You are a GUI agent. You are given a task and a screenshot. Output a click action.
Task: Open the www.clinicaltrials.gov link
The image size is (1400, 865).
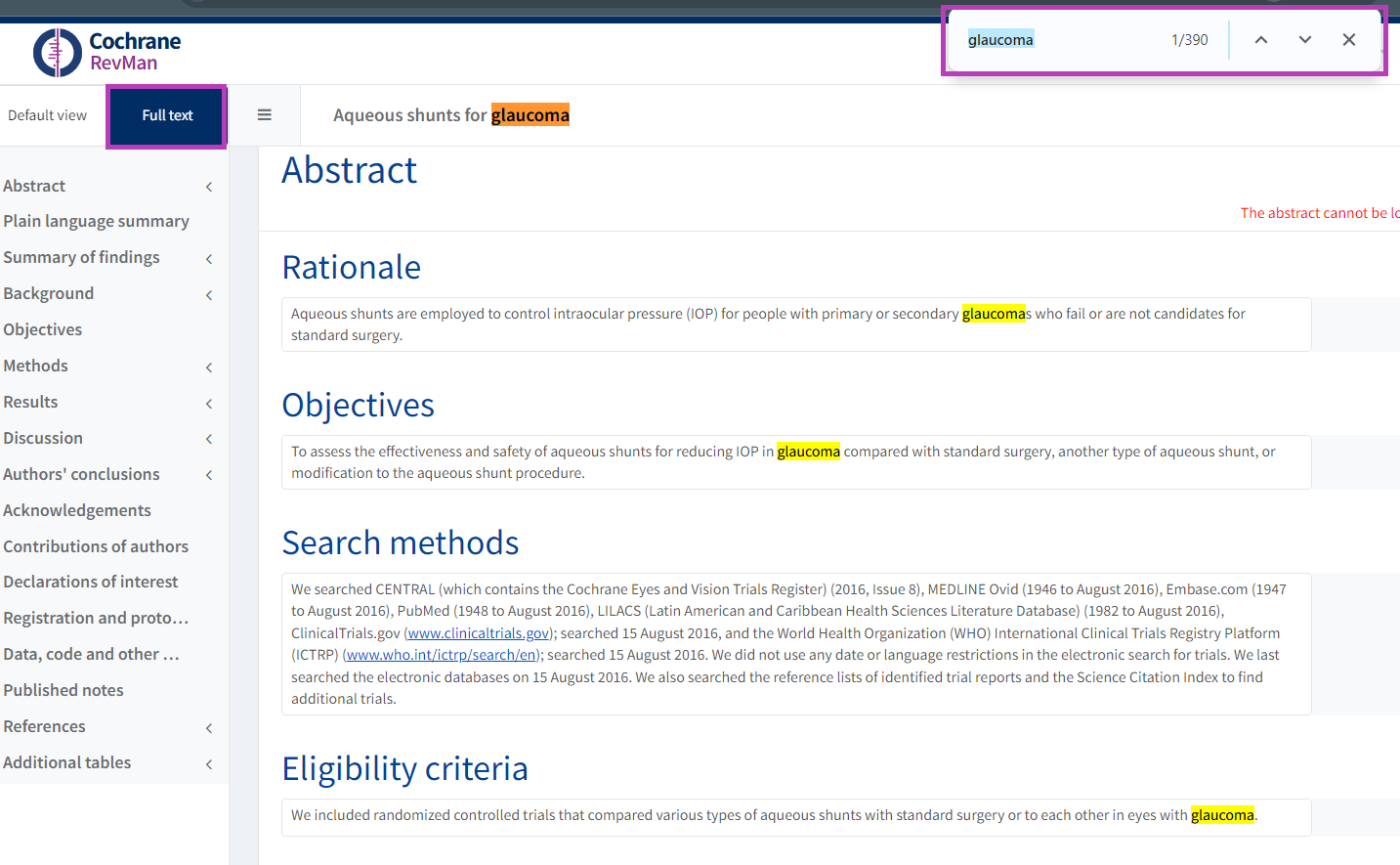479,633
